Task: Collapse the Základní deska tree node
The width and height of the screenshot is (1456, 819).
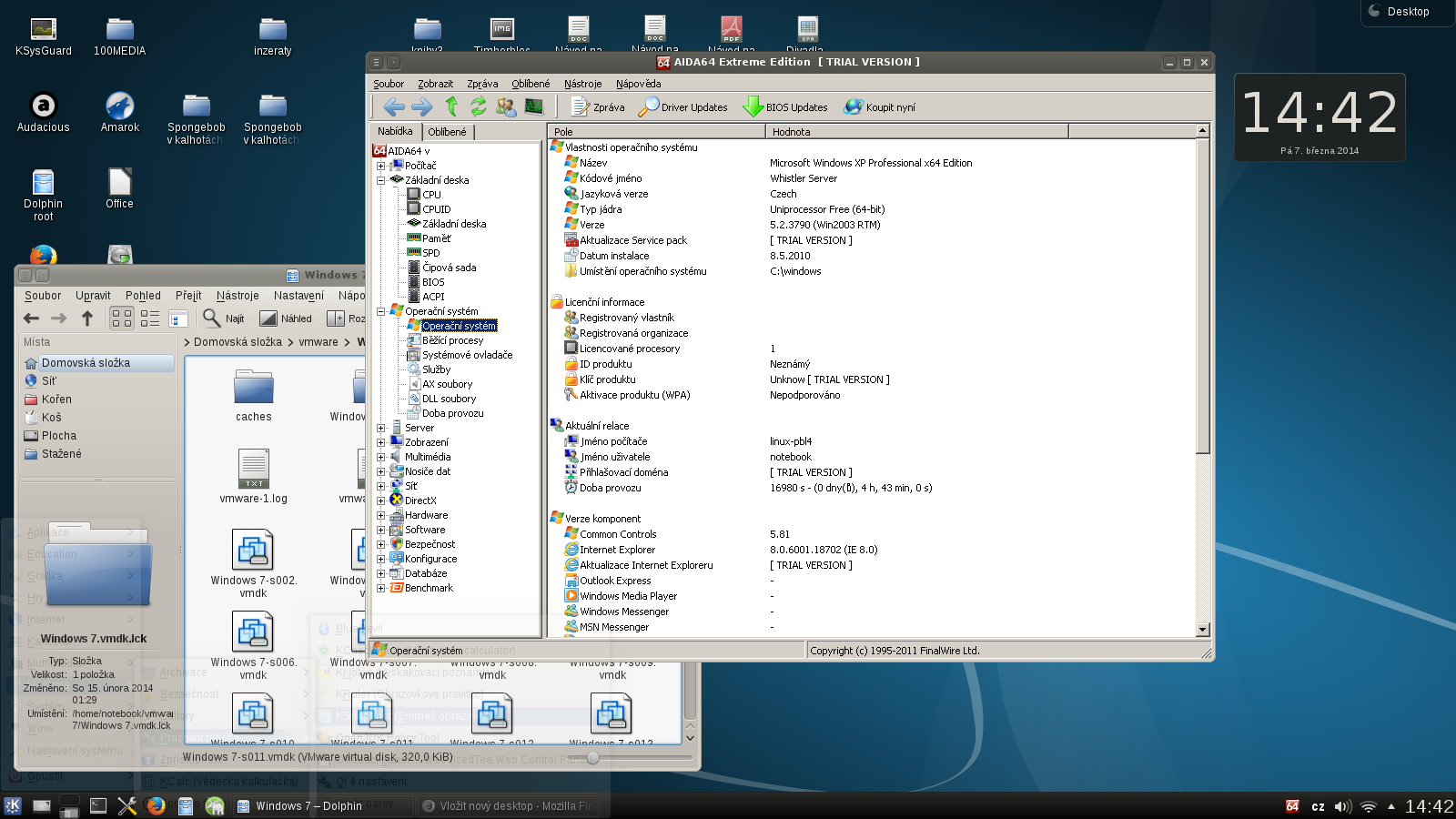Action: click(380, 180)
